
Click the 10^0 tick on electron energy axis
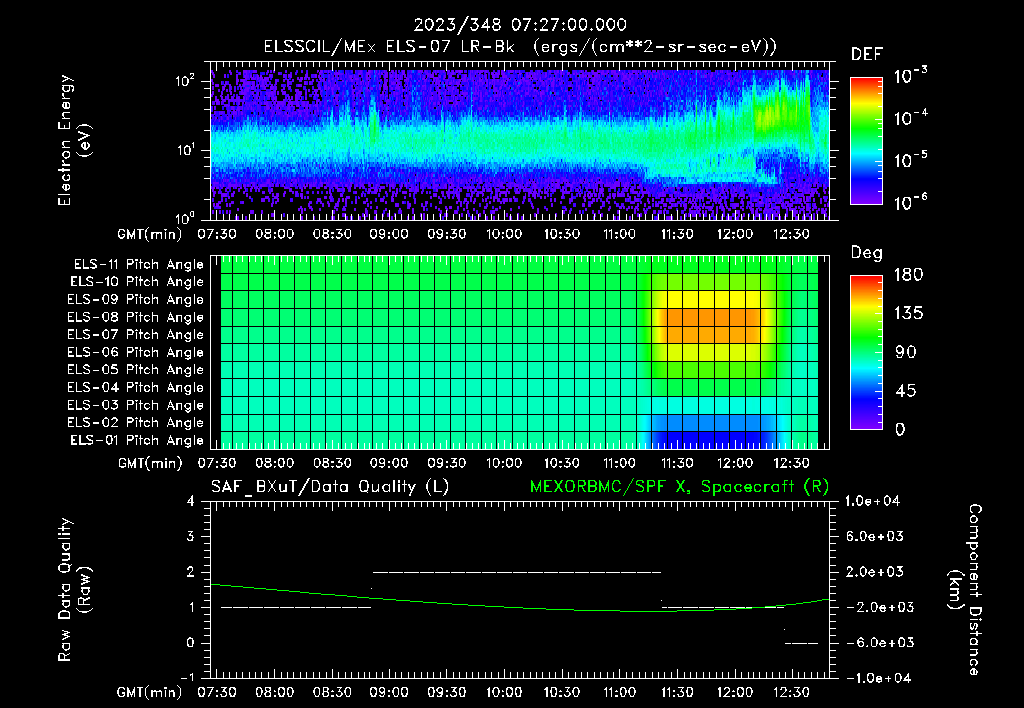185,217
